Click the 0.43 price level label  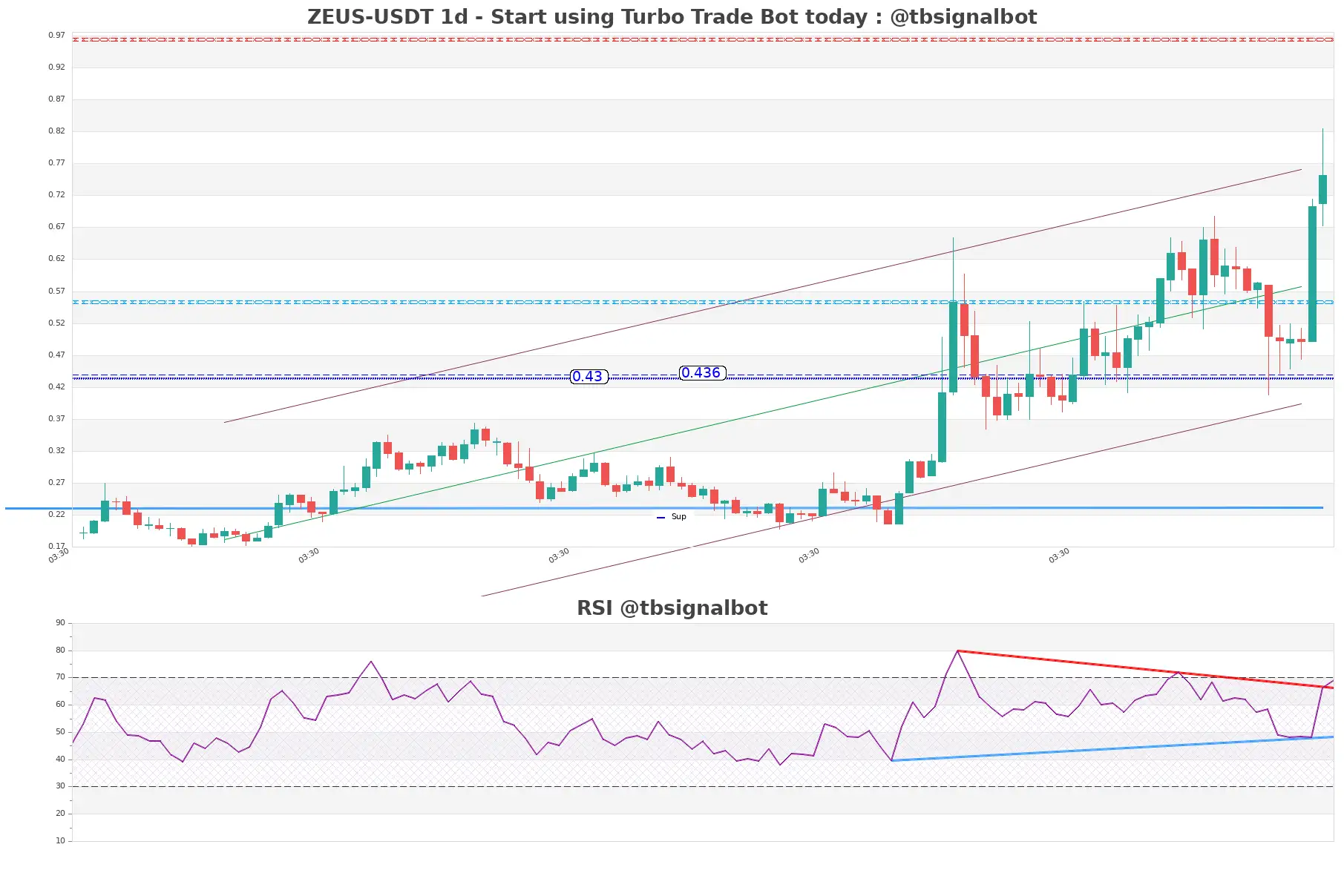coord(589,377)
